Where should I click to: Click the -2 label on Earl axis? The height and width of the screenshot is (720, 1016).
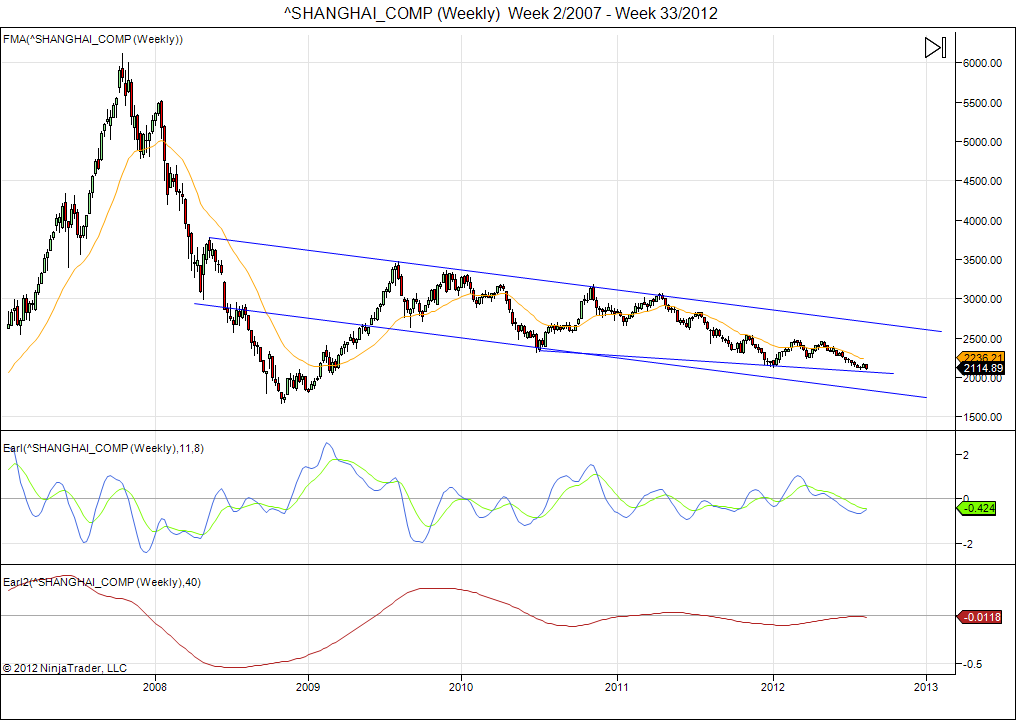(966, 545)
